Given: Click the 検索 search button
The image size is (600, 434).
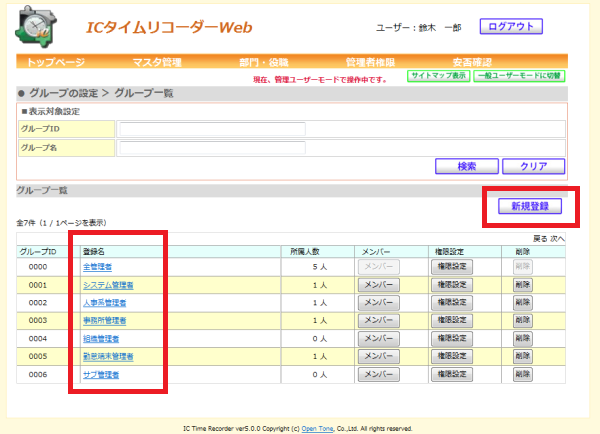Looking at the screenshot, I should pyautogui.click(x=467, y=166).
